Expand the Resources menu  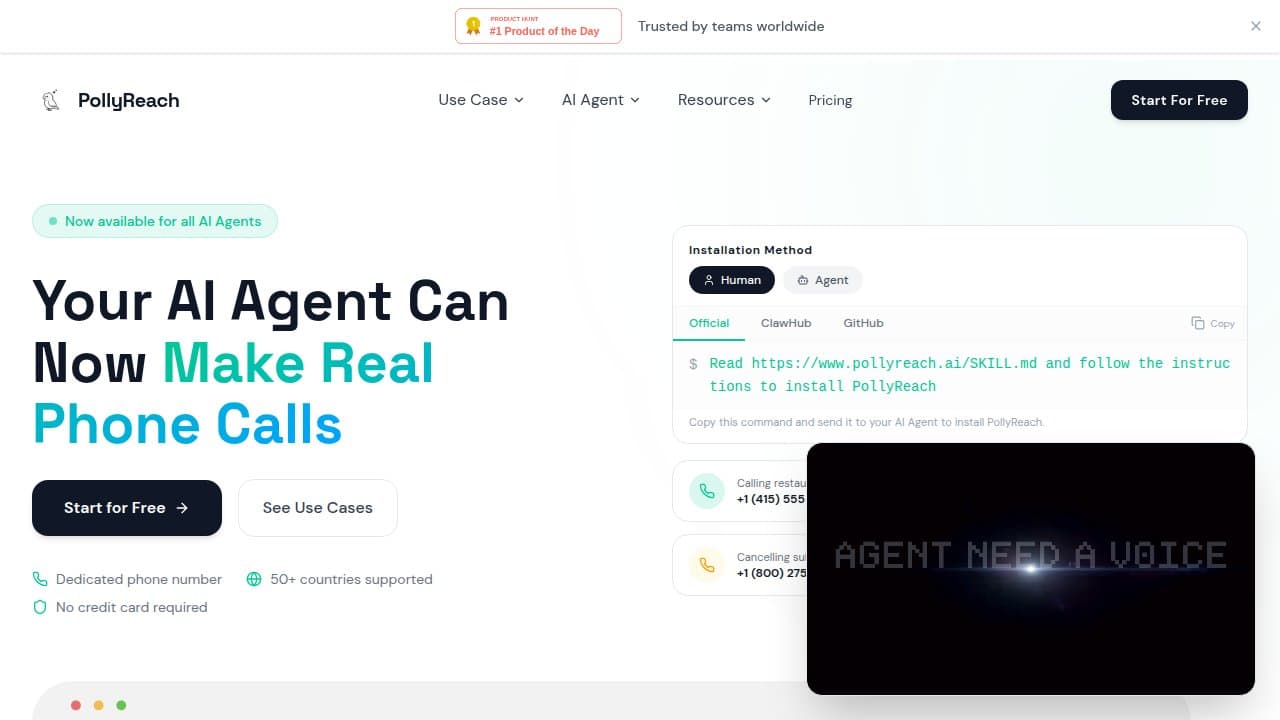(724, 100)
